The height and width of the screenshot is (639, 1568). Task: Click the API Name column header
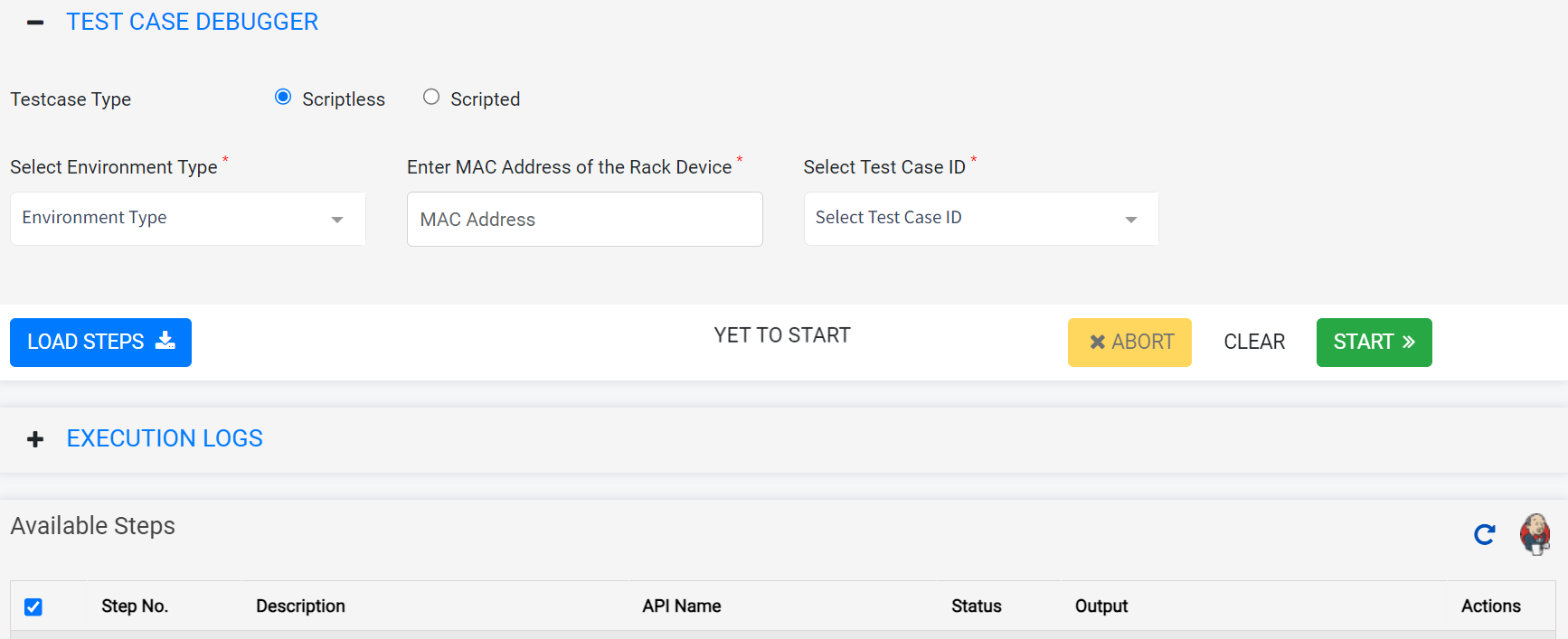681,606
